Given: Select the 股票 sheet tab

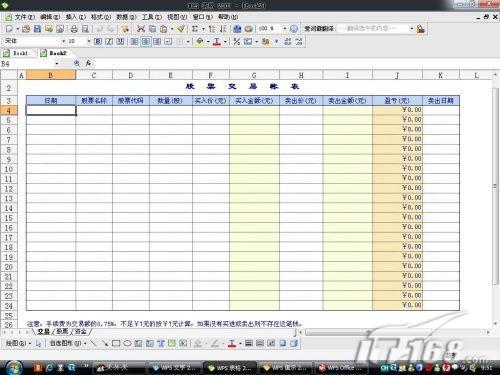Looking at the screenshot, I should (62, 331).
